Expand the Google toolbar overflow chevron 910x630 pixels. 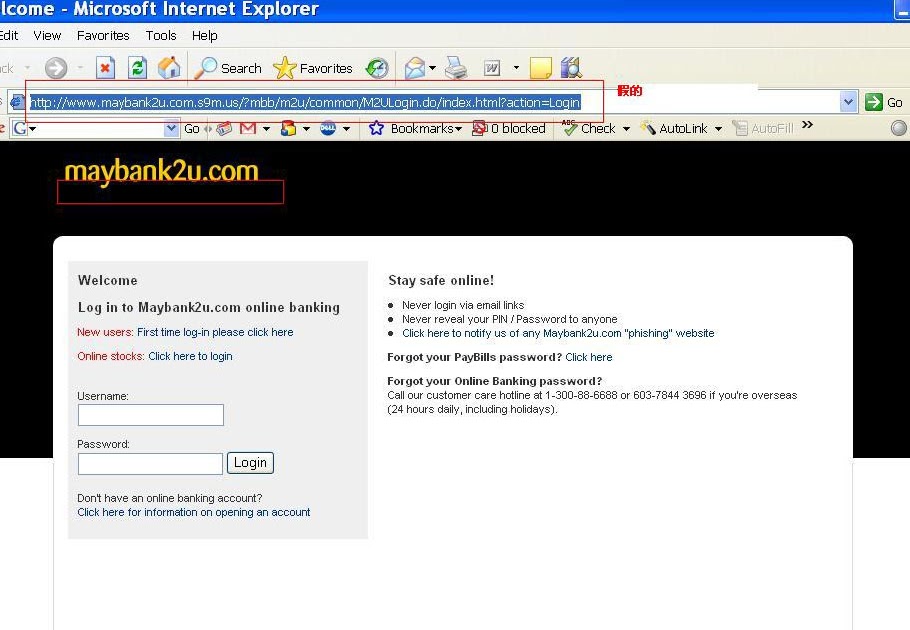click(x=807, y=125)
